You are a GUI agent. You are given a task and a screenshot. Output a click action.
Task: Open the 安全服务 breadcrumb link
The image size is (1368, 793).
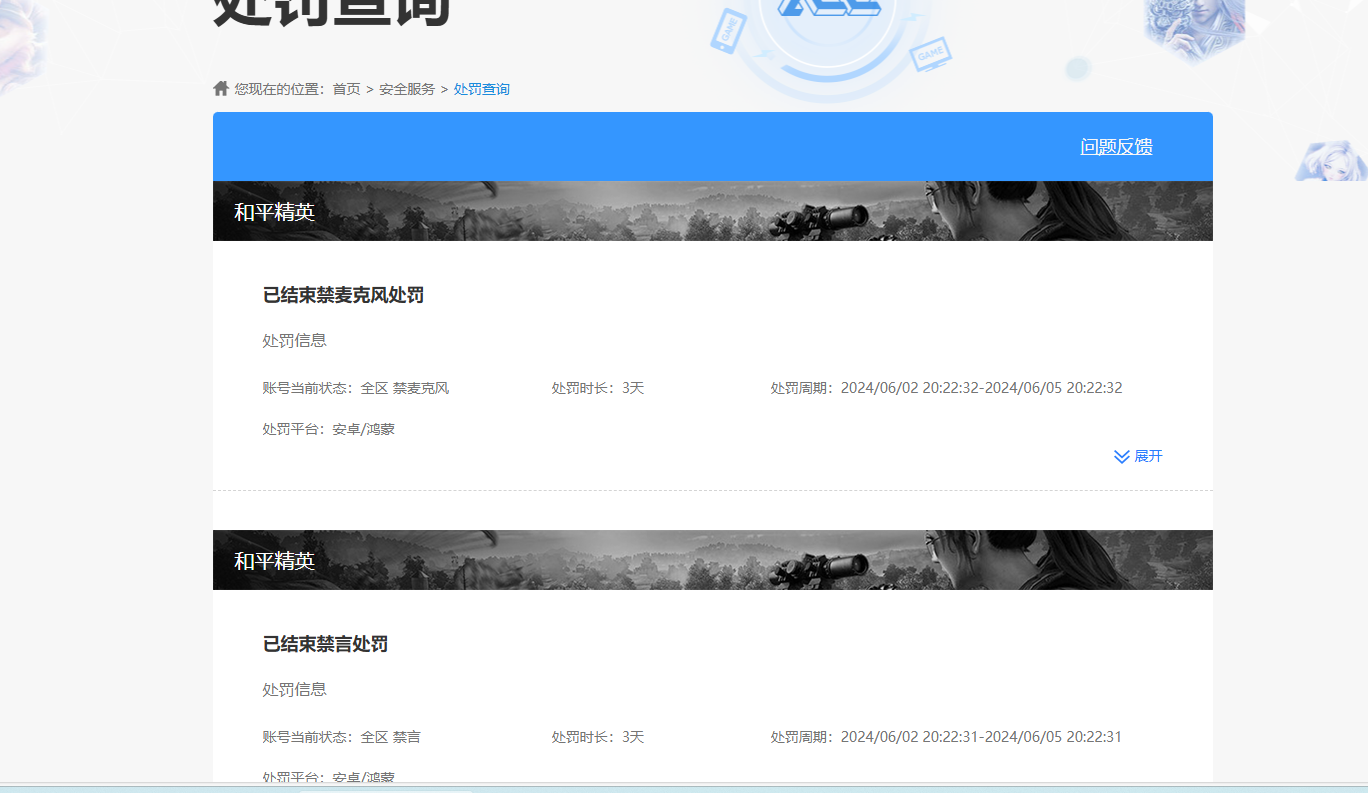(406, 88)
